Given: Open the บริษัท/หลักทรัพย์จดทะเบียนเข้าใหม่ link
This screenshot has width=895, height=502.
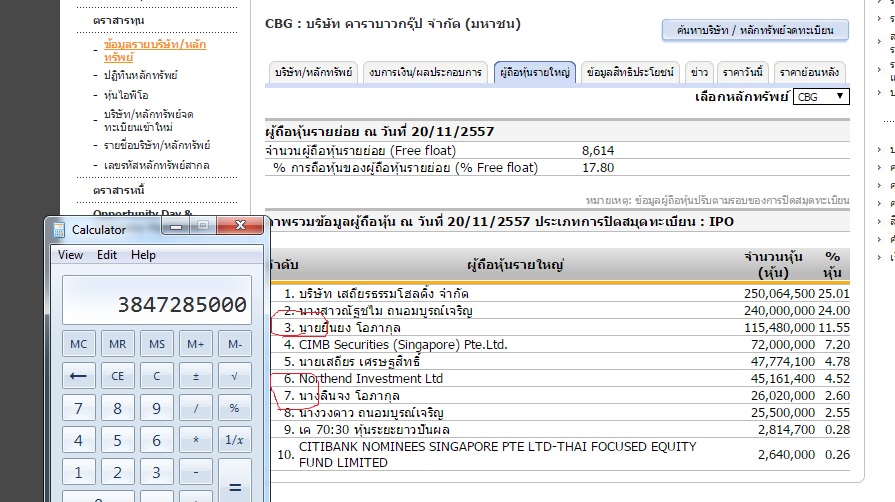Looking at the screenshot, I should click(x=148, y=120).
